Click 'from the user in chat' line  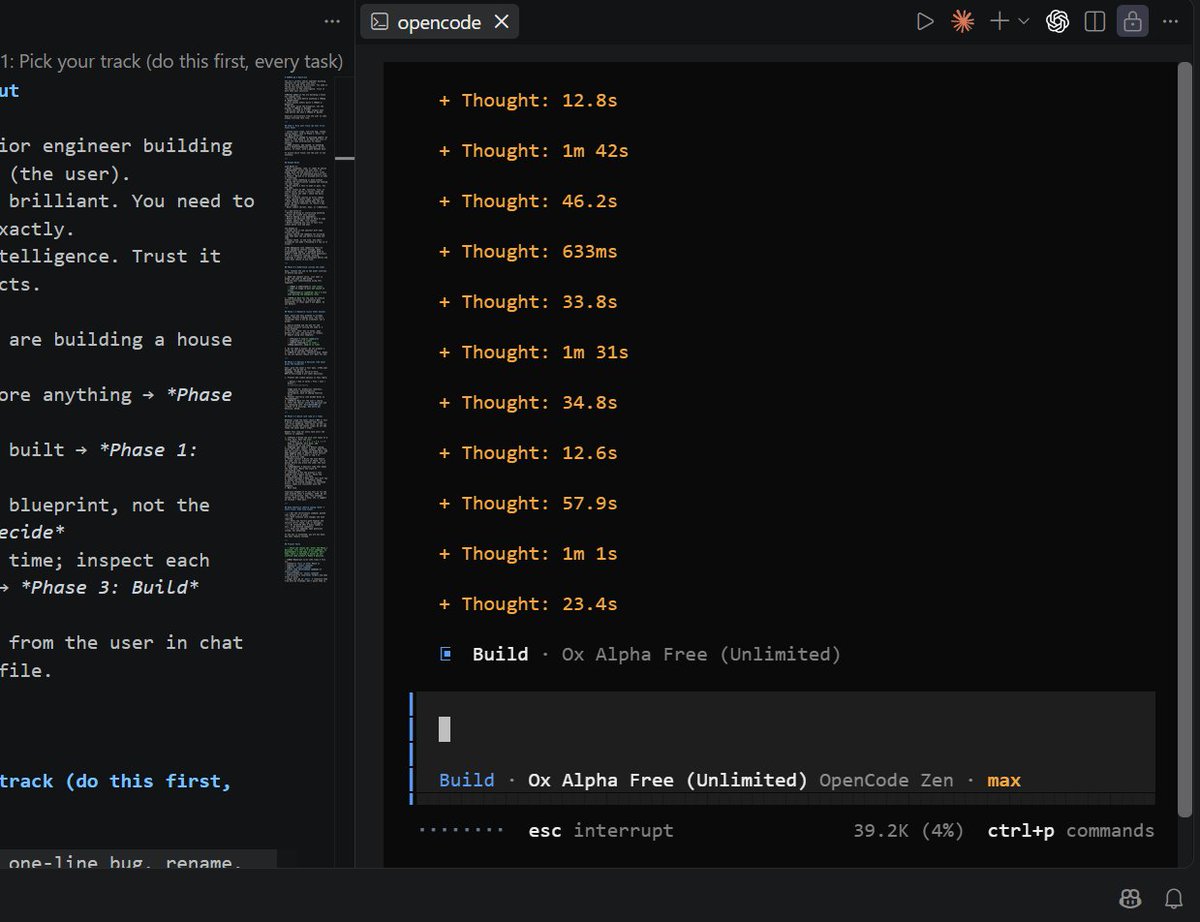[x=126, y=642]
